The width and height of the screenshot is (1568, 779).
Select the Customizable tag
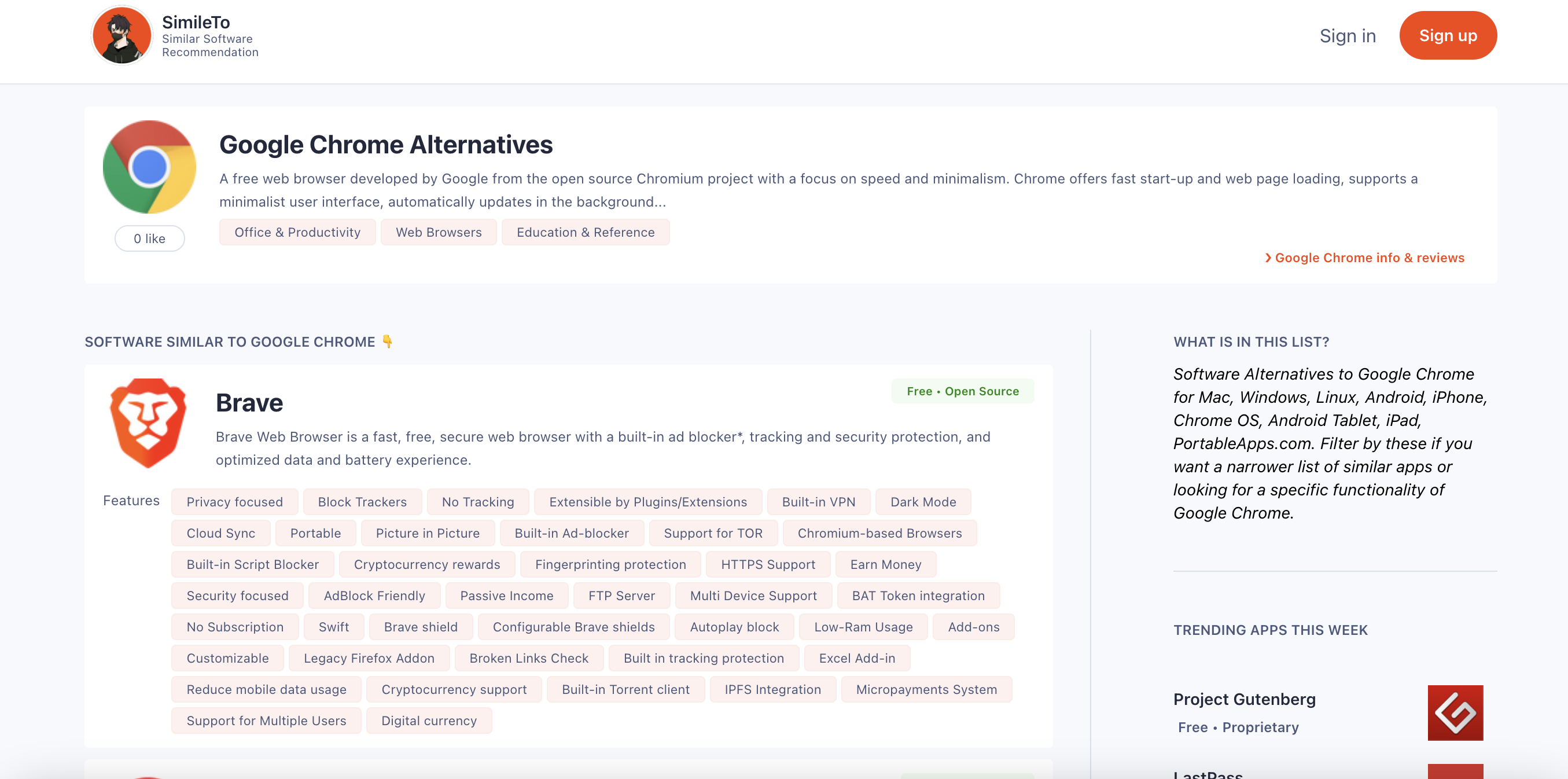pyautogui.click(x=227, y=659)
